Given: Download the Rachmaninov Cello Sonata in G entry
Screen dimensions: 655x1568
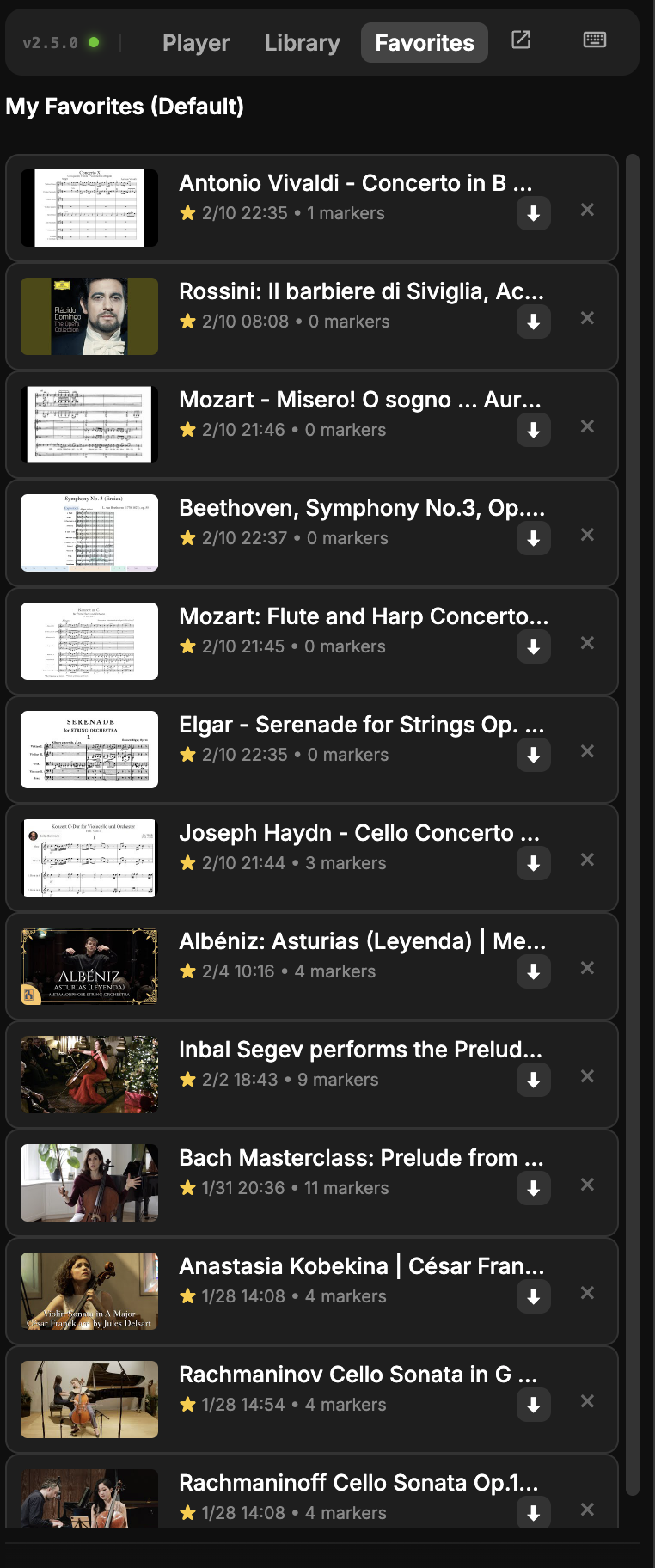Looking at the screenshot, I should pos(534,1406).
